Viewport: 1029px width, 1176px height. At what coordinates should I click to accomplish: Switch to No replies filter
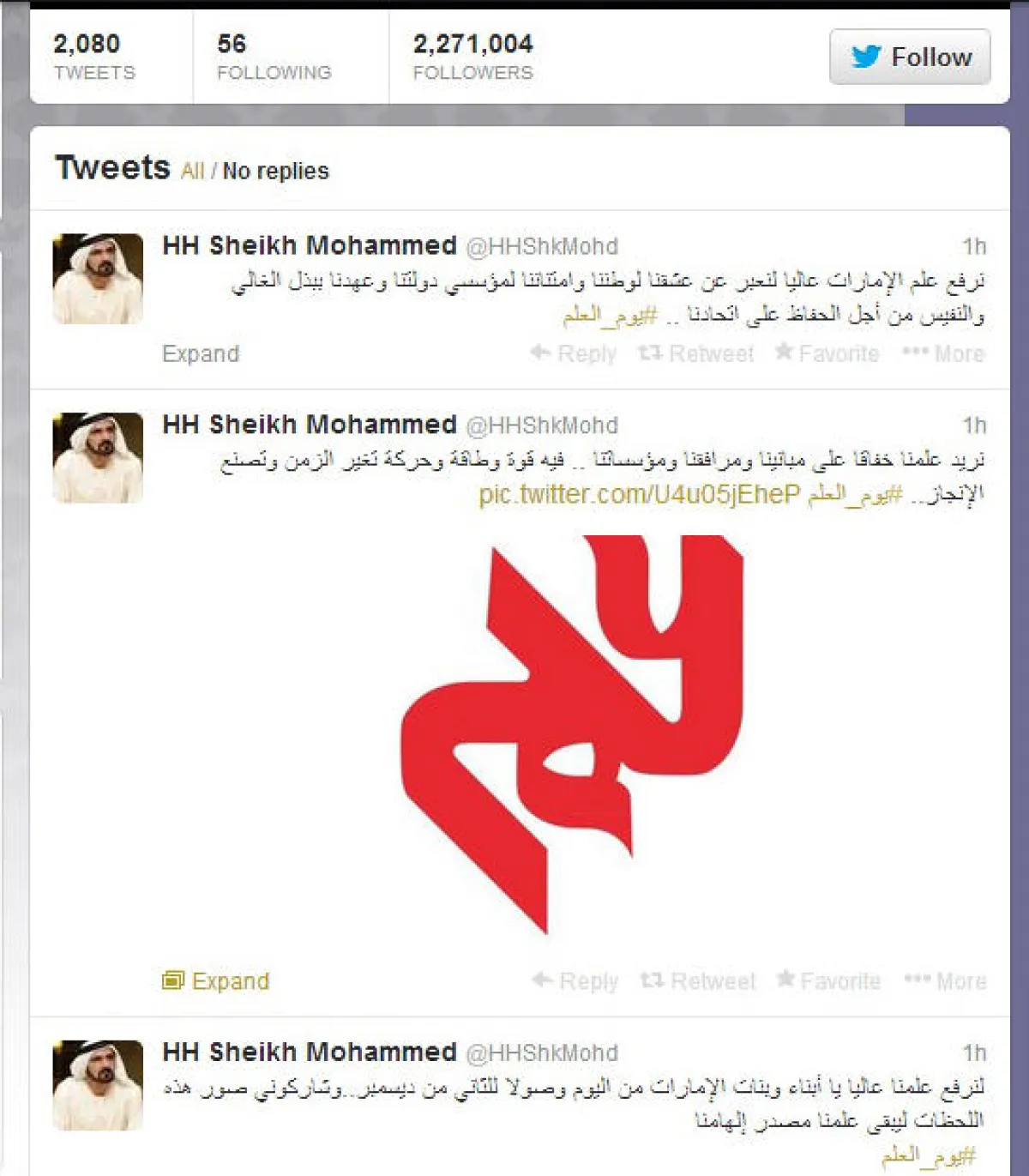[x=275, y=171]
